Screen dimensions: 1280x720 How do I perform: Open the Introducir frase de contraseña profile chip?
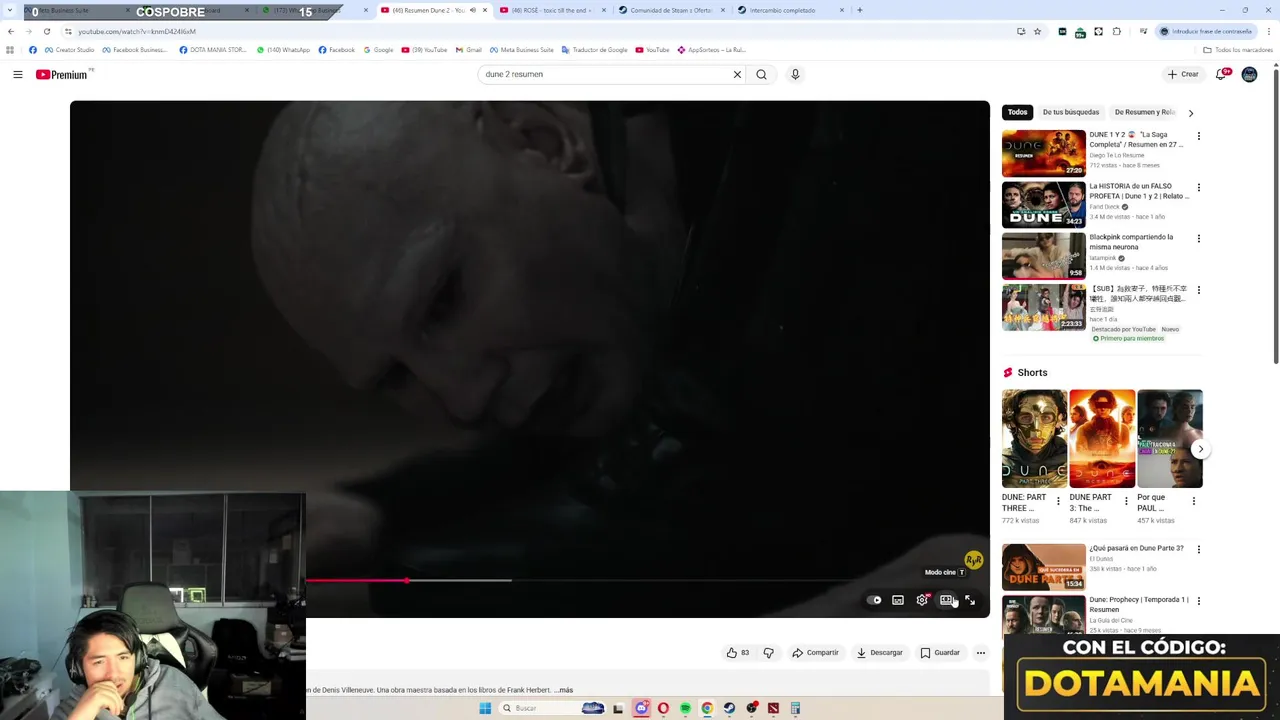[x=1206, y=31]
